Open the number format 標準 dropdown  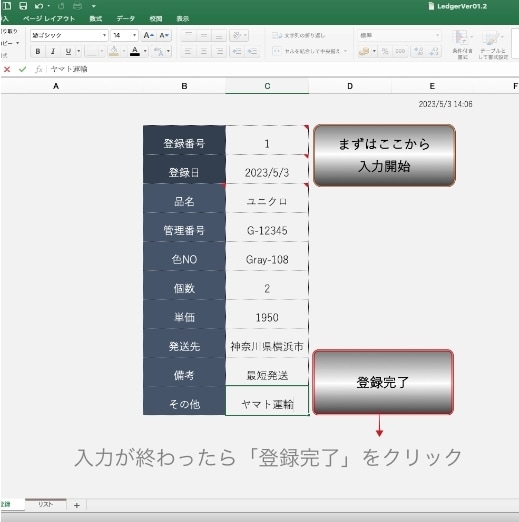tap(399, 35)
